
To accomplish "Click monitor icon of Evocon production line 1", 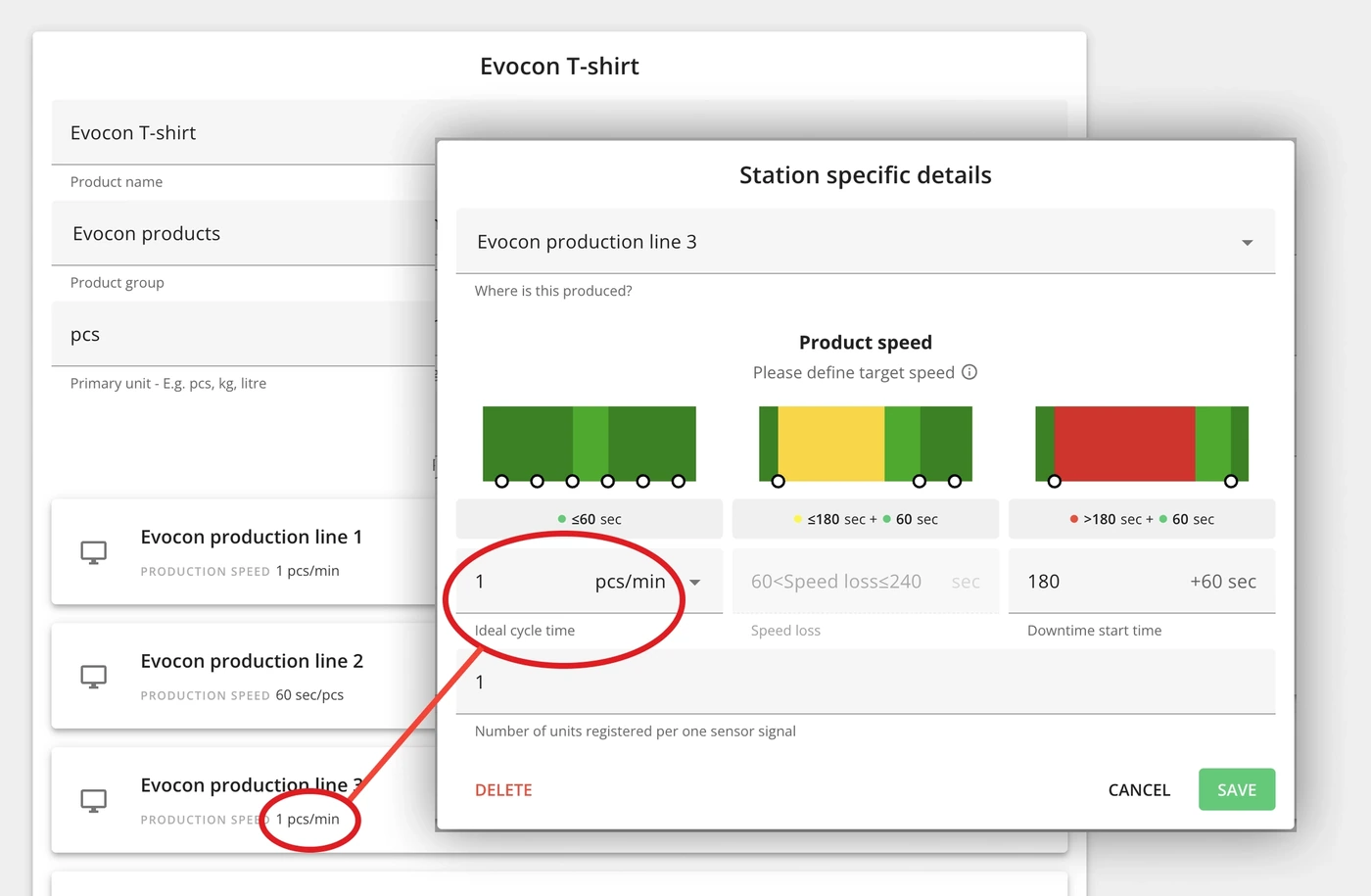I will pos(93,553).
